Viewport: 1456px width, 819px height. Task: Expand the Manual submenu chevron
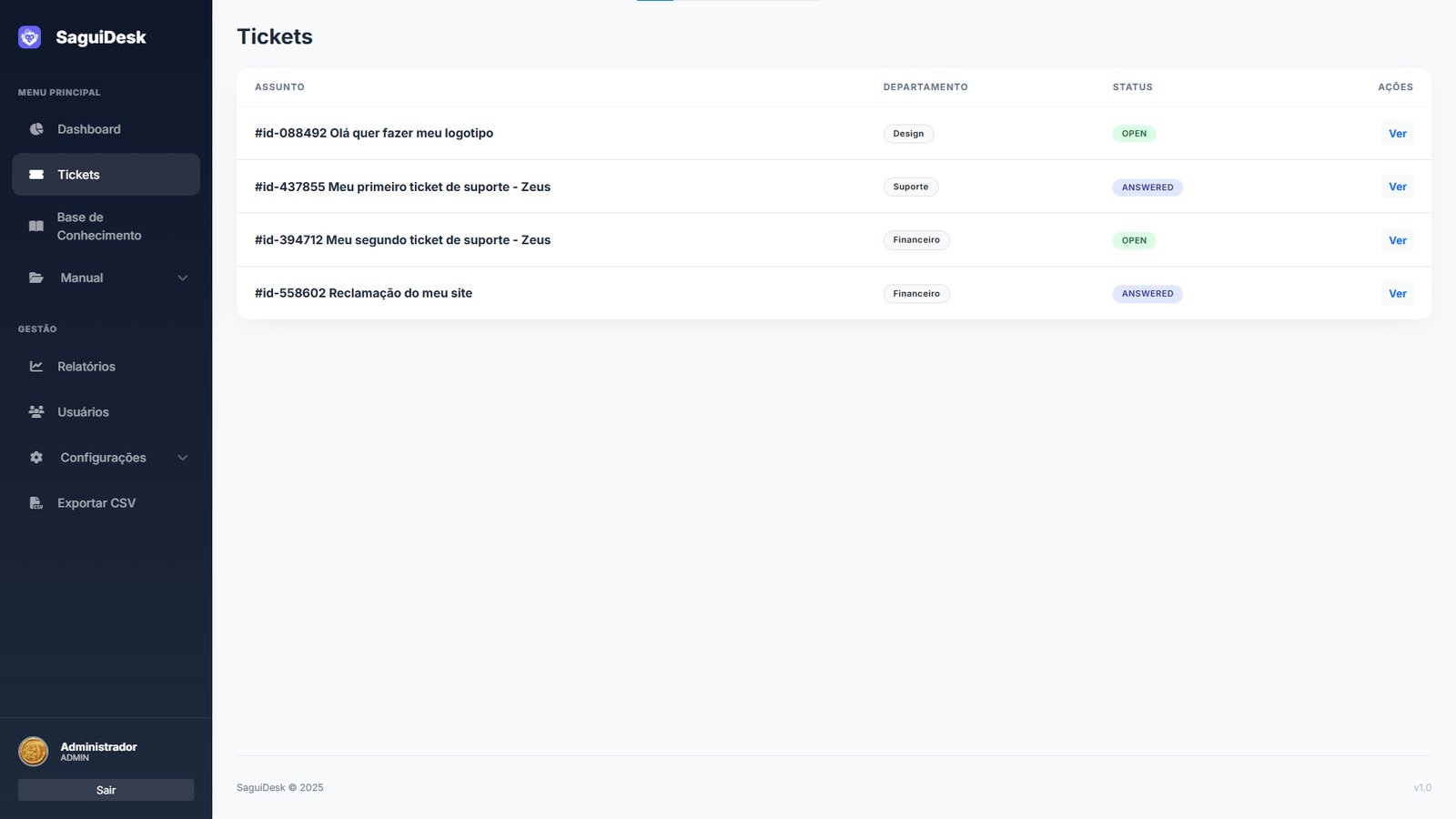(x=182, y=278)
